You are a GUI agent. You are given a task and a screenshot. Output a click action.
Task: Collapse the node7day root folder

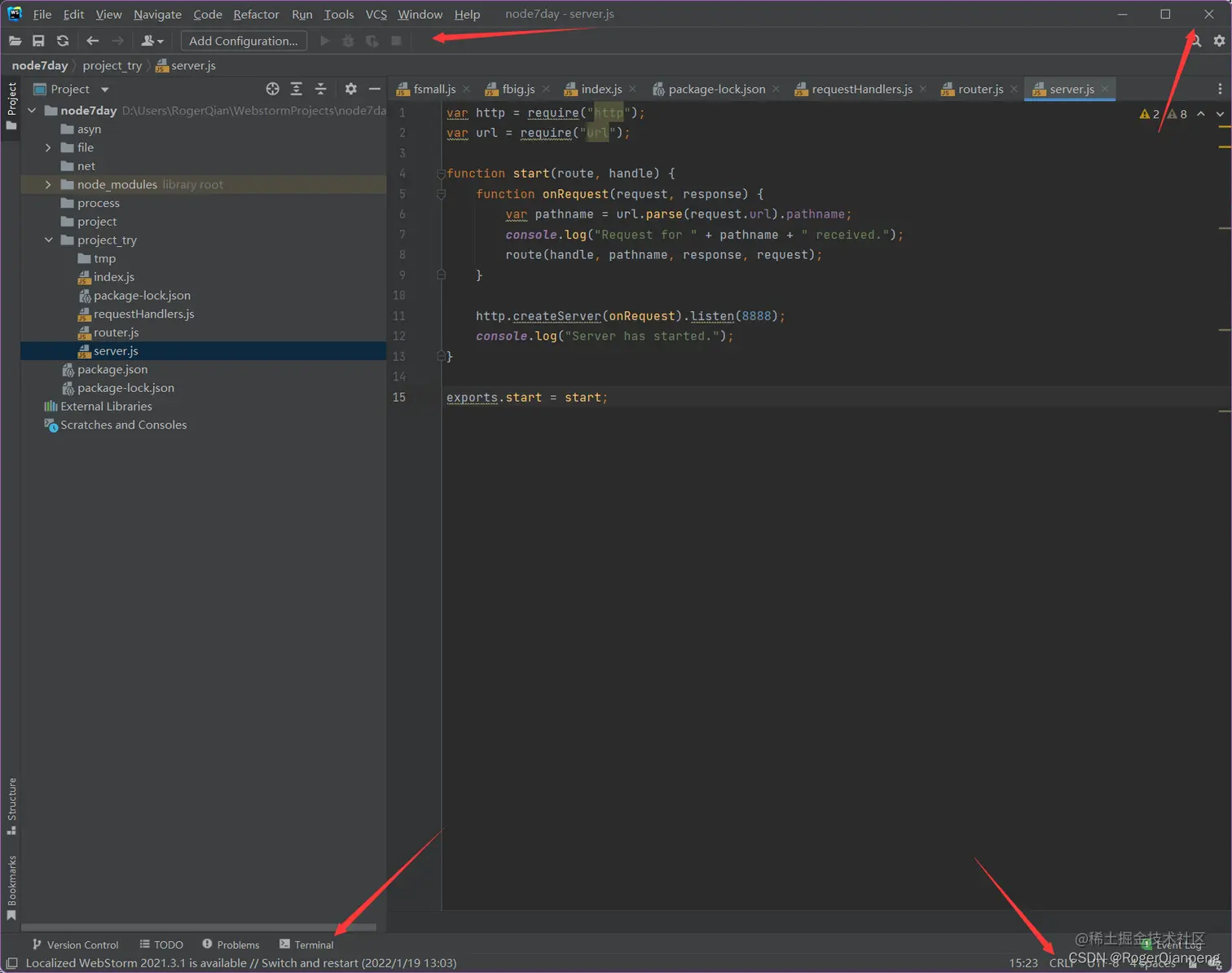[x=32, y=111]
